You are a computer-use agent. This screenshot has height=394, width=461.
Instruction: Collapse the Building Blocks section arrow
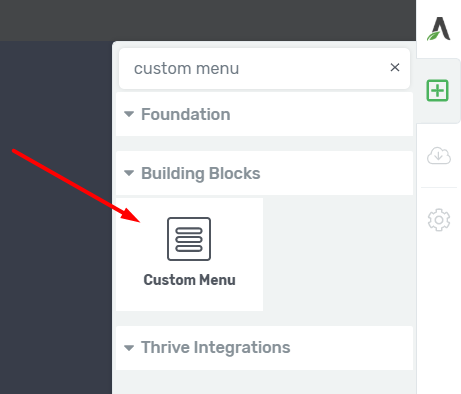click(x=129, y=173)
